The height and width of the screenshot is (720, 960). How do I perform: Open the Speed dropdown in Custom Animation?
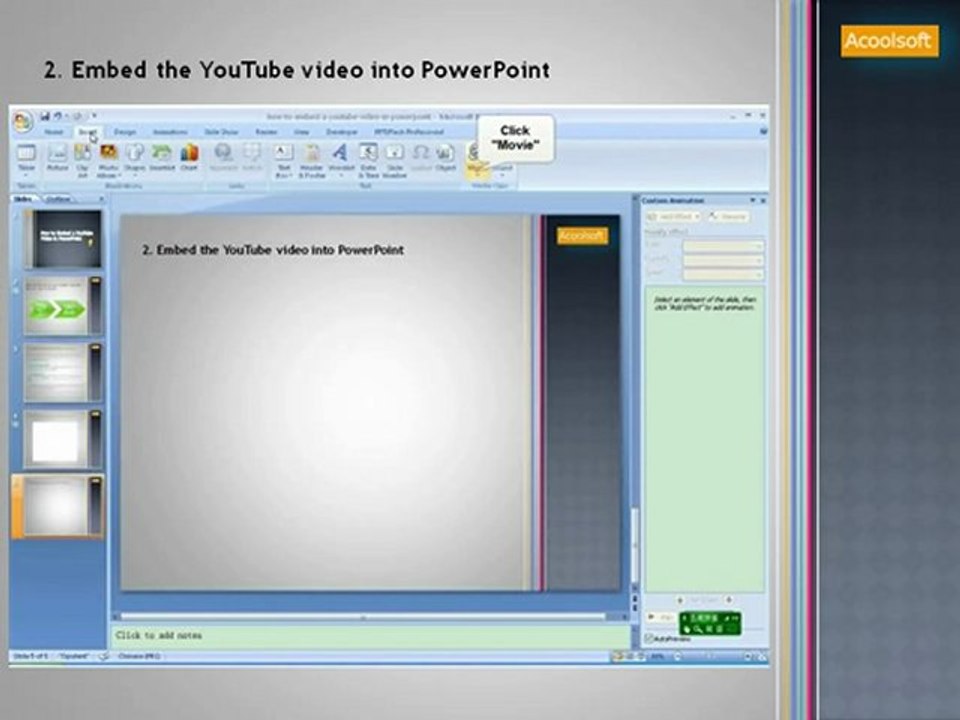pyautogui.click(x=723, y=274)
